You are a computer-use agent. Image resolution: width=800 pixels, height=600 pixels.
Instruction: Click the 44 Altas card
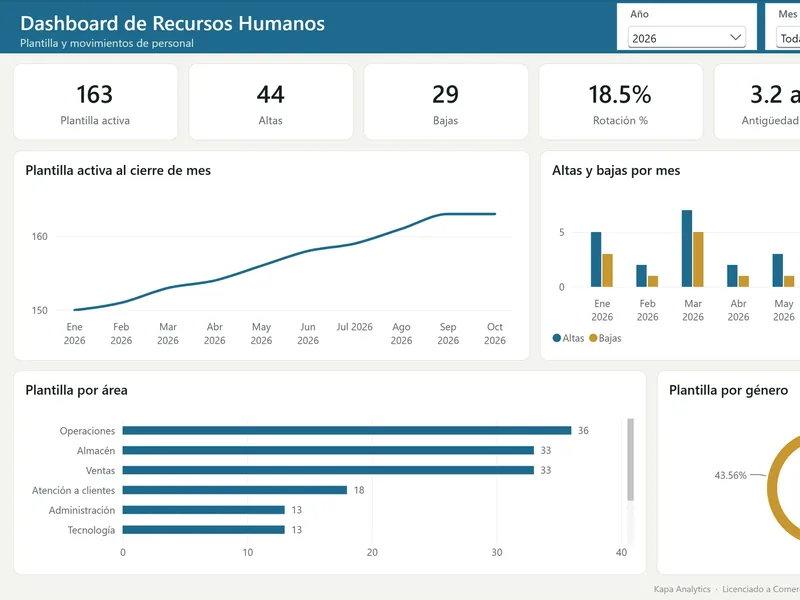(x=270, y=102)
